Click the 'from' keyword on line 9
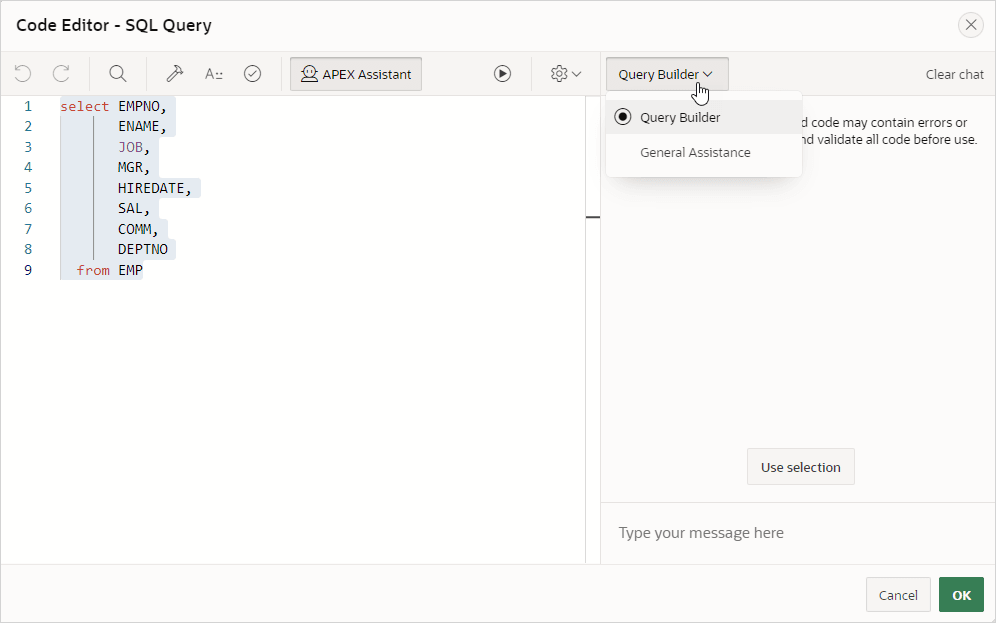 pyautogui.click(x=93, y=270)
